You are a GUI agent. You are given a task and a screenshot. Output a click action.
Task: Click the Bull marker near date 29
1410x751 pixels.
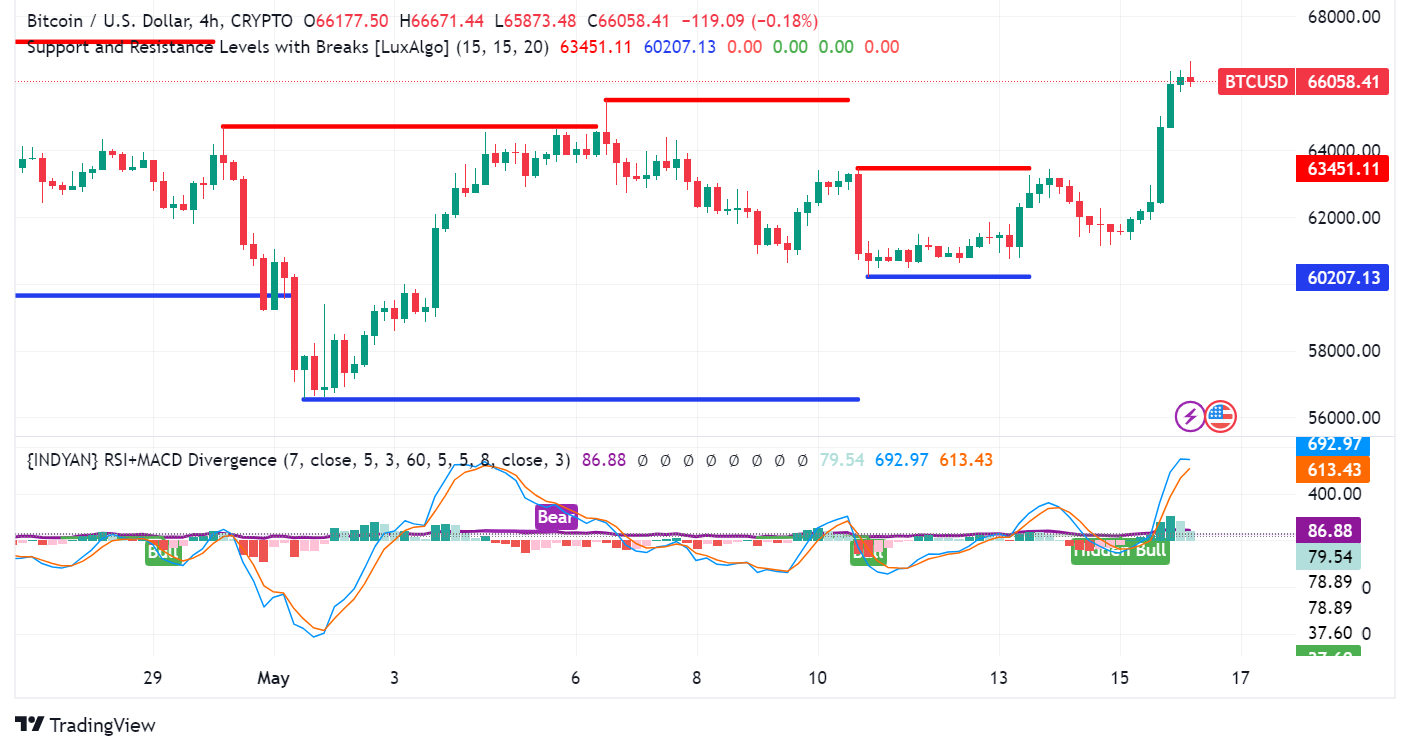(x=164, y=551)
